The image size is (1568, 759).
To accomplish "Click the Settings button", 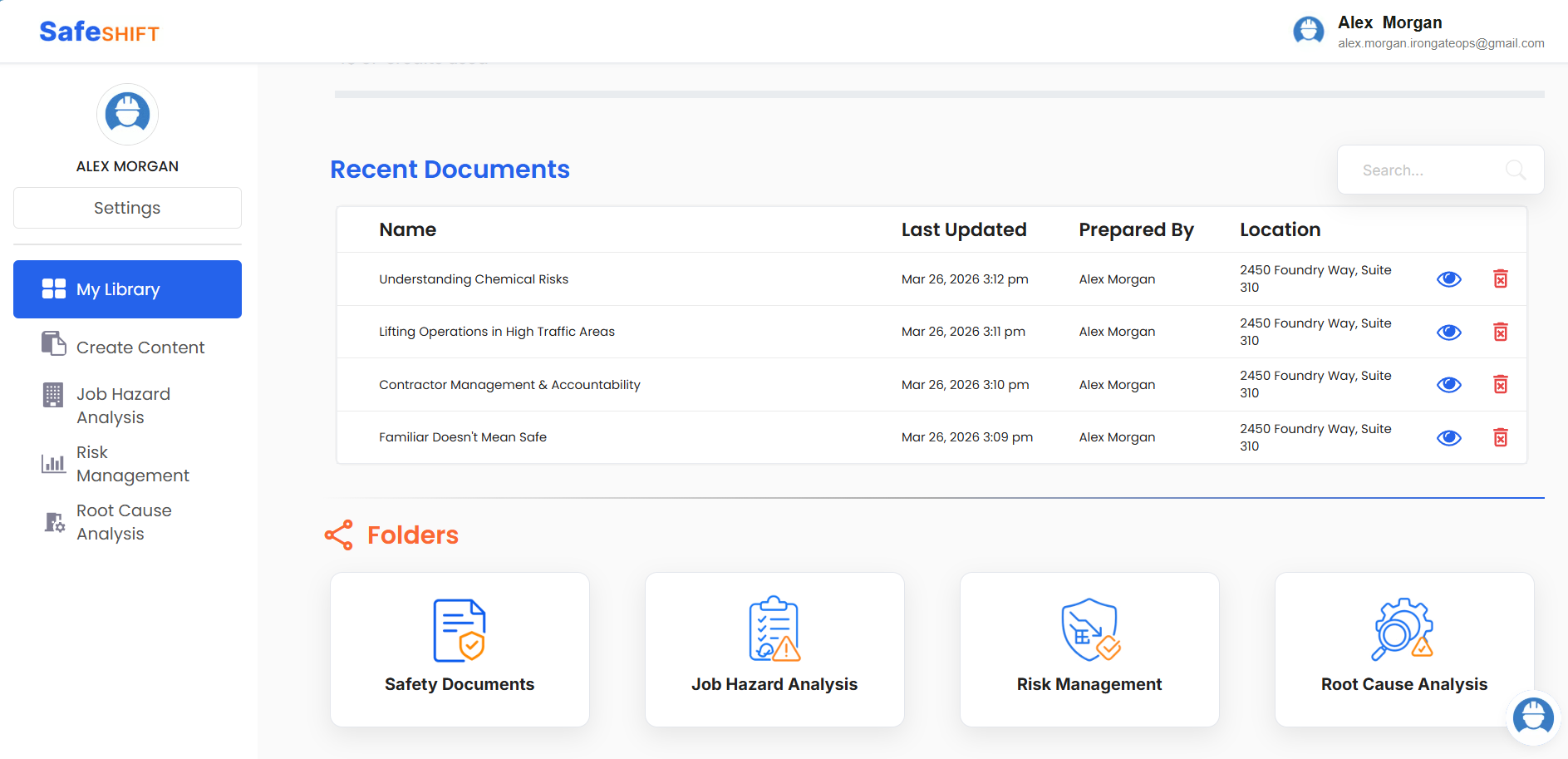I will 127,208.
